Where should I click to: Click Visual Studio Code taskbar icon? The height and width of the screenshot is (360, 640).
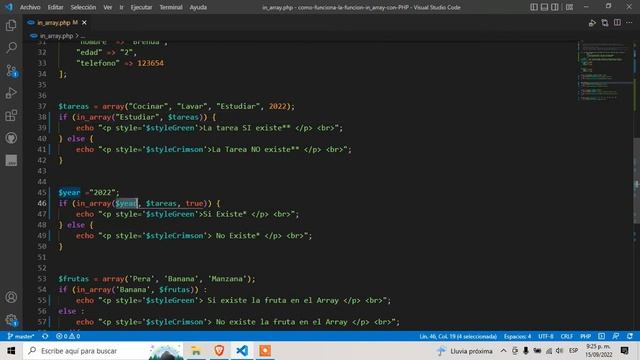coord(242,351)
